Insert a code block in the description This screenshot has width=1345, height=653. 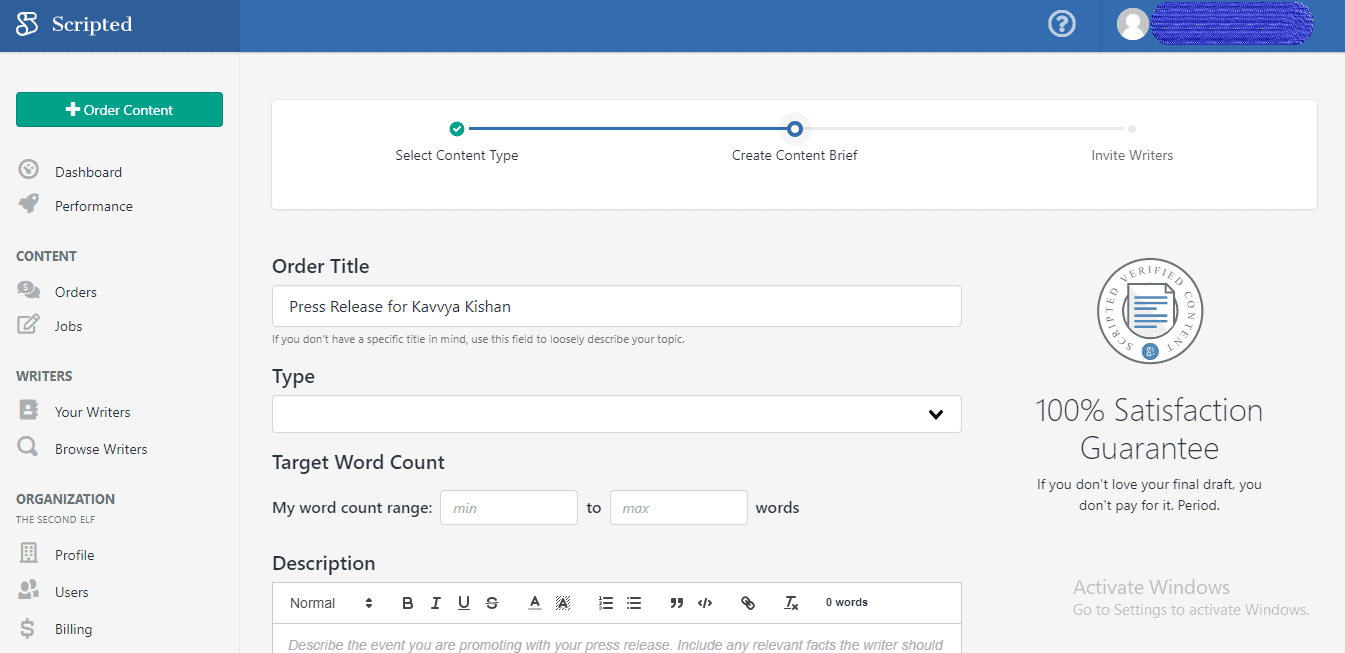[705, 603]
